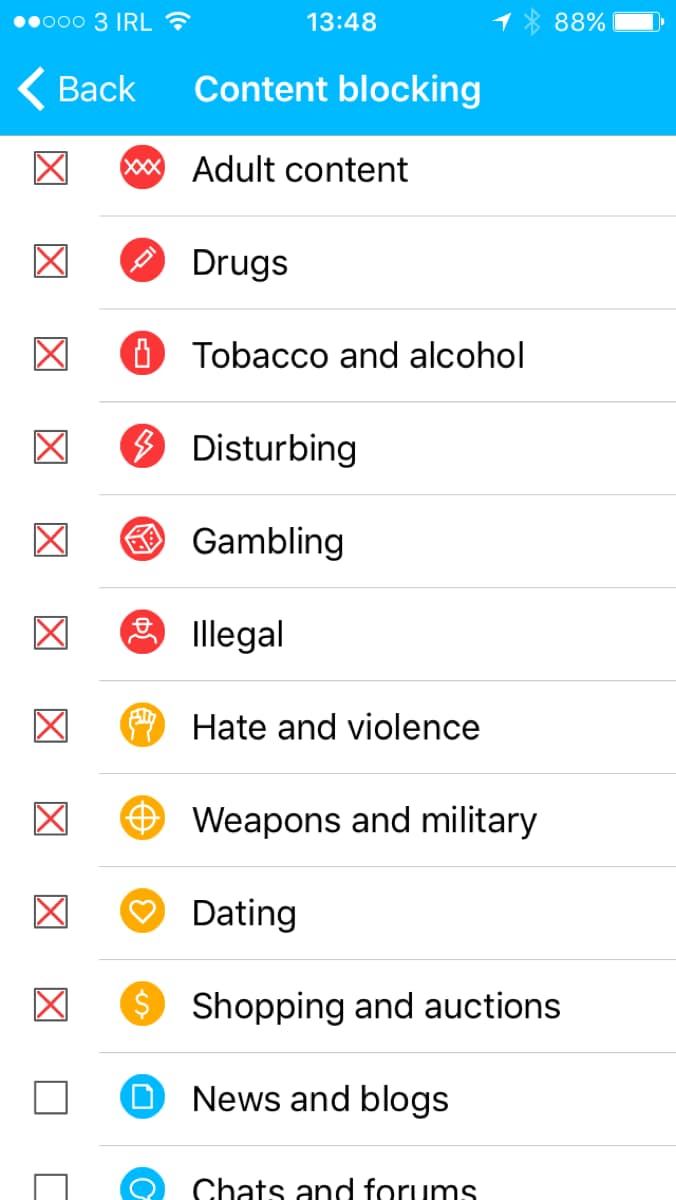The image size is (676, 1200).
Task: Uncheck the Adult content checkbox
Action: point(51,169)
